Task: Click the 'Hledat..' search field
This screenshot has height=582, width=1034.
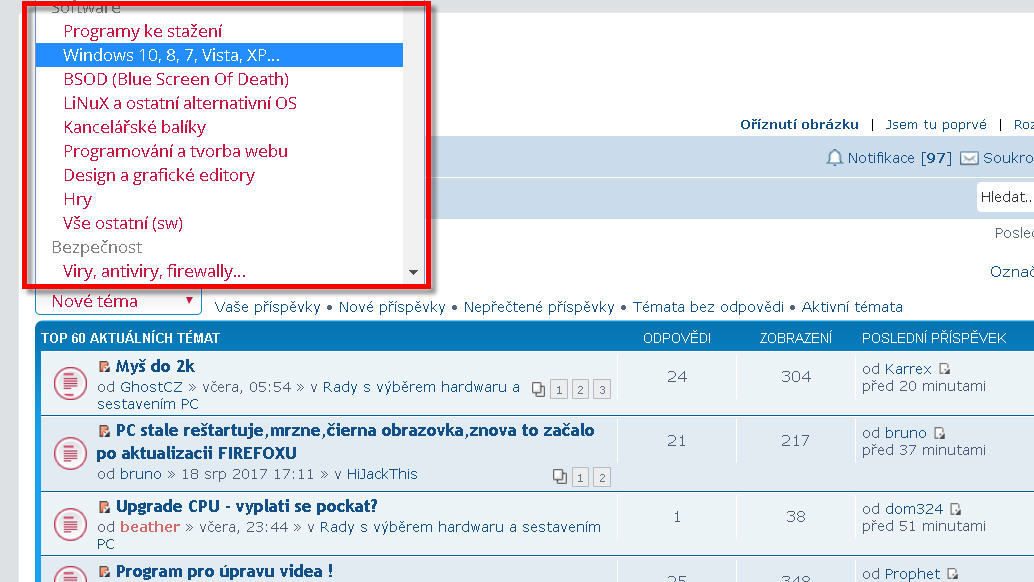Action: coord(1005,197)
